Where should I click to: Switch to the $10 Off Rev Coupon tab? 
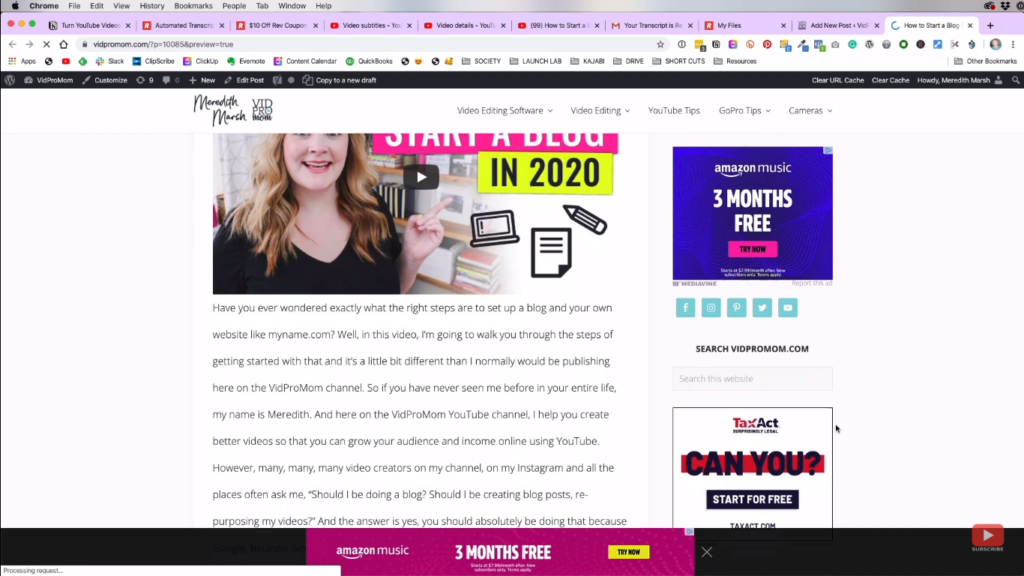[276, 25]
